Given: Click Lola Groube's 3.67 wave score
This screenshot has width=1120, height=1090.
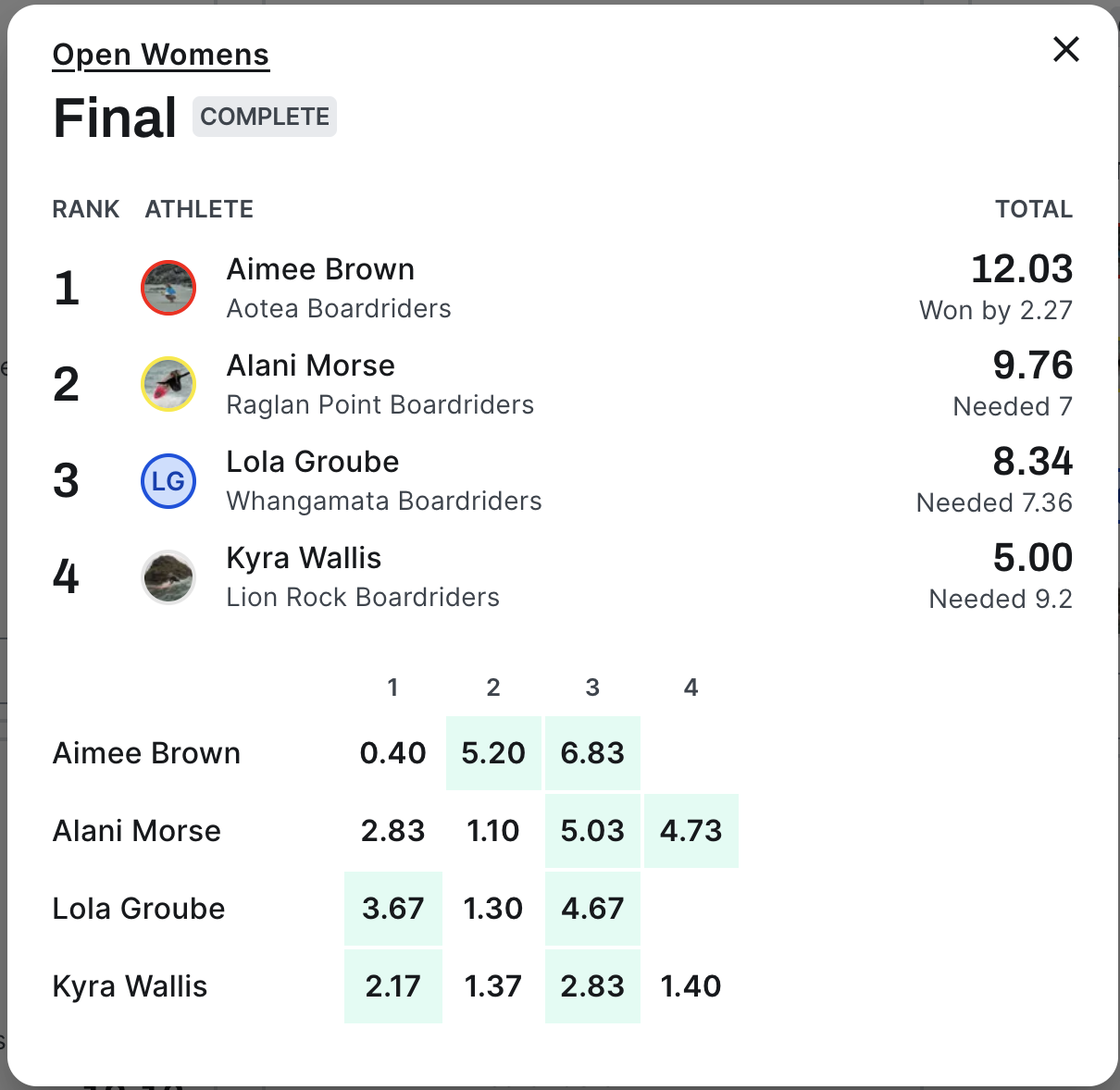Looking at the screenshot, I should tap(393, 909).
